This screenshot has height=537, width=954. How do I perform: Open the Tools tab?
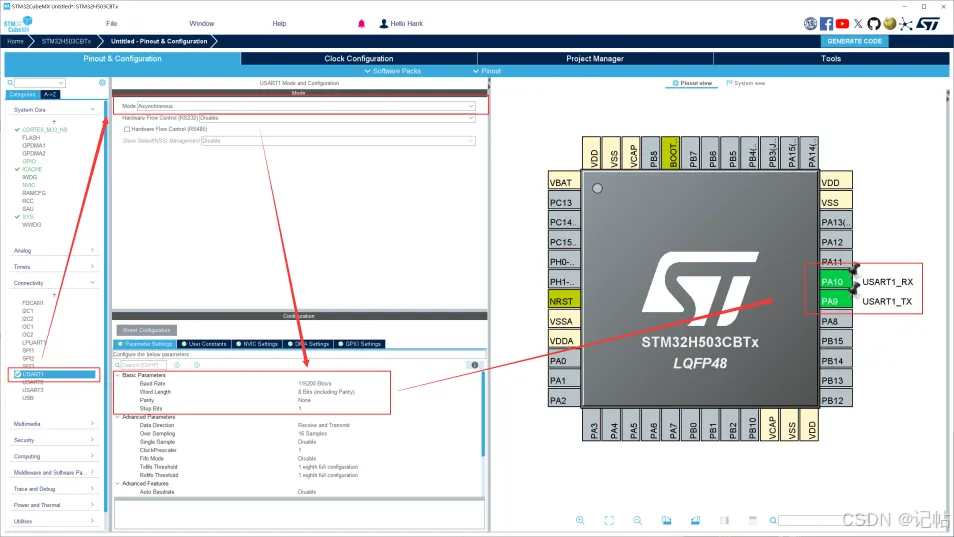tap(831, 58)
